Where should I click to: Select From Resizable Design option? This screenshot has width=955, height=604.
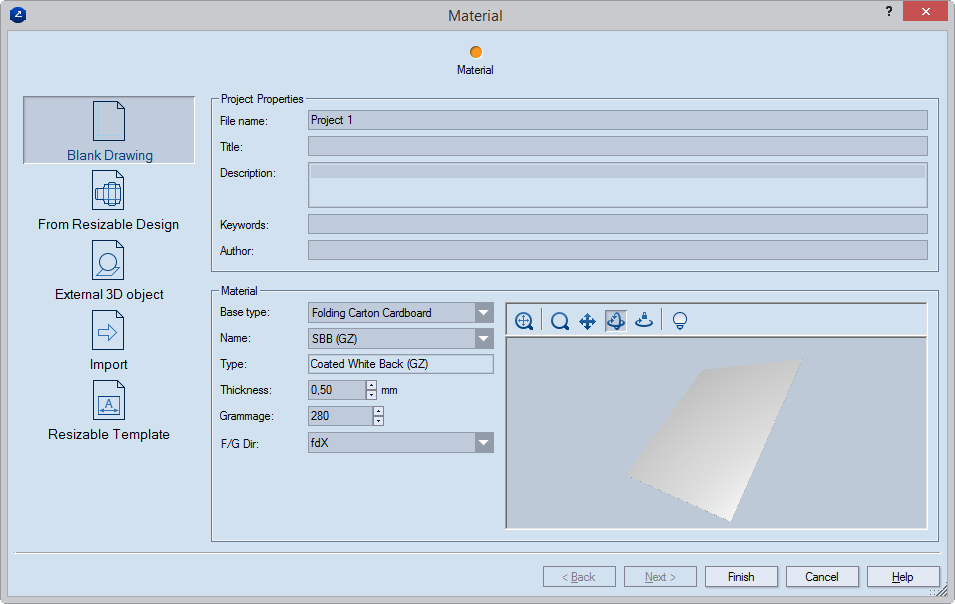pos(108,201)
